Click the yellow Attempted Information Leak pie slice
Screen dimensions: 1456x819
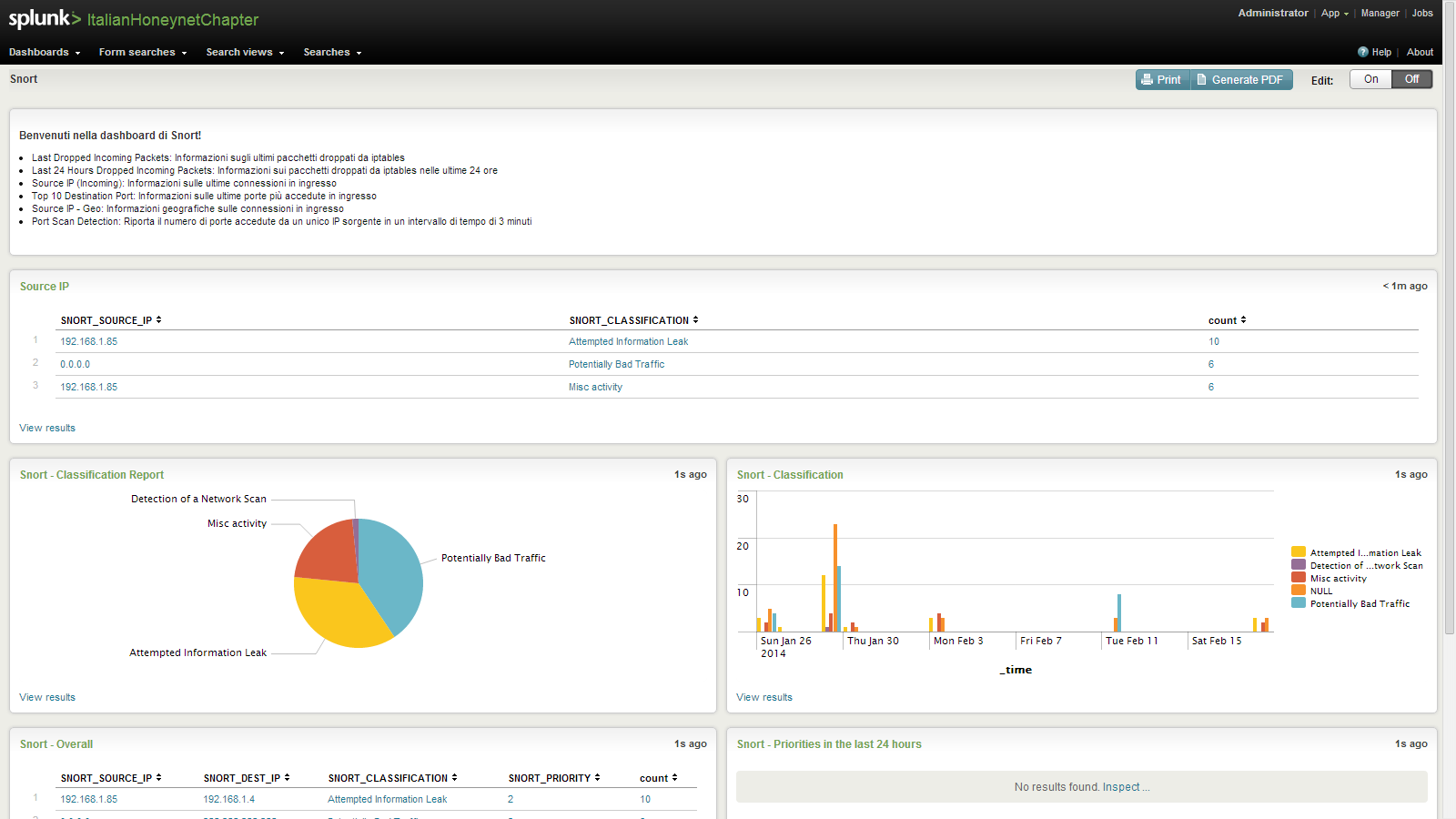tap(341, 614)
